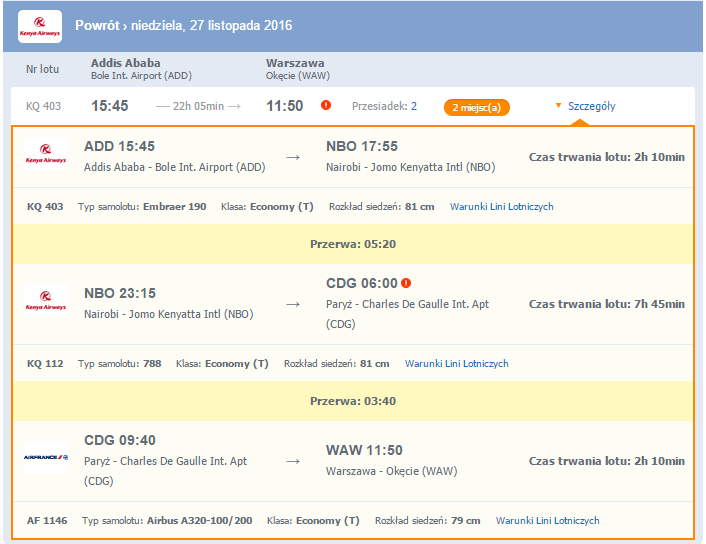706x544 pixels.
Task: Click the Przerwa: 03:40 layover bar
Action: pyautogui.click(x=353, y=401)
